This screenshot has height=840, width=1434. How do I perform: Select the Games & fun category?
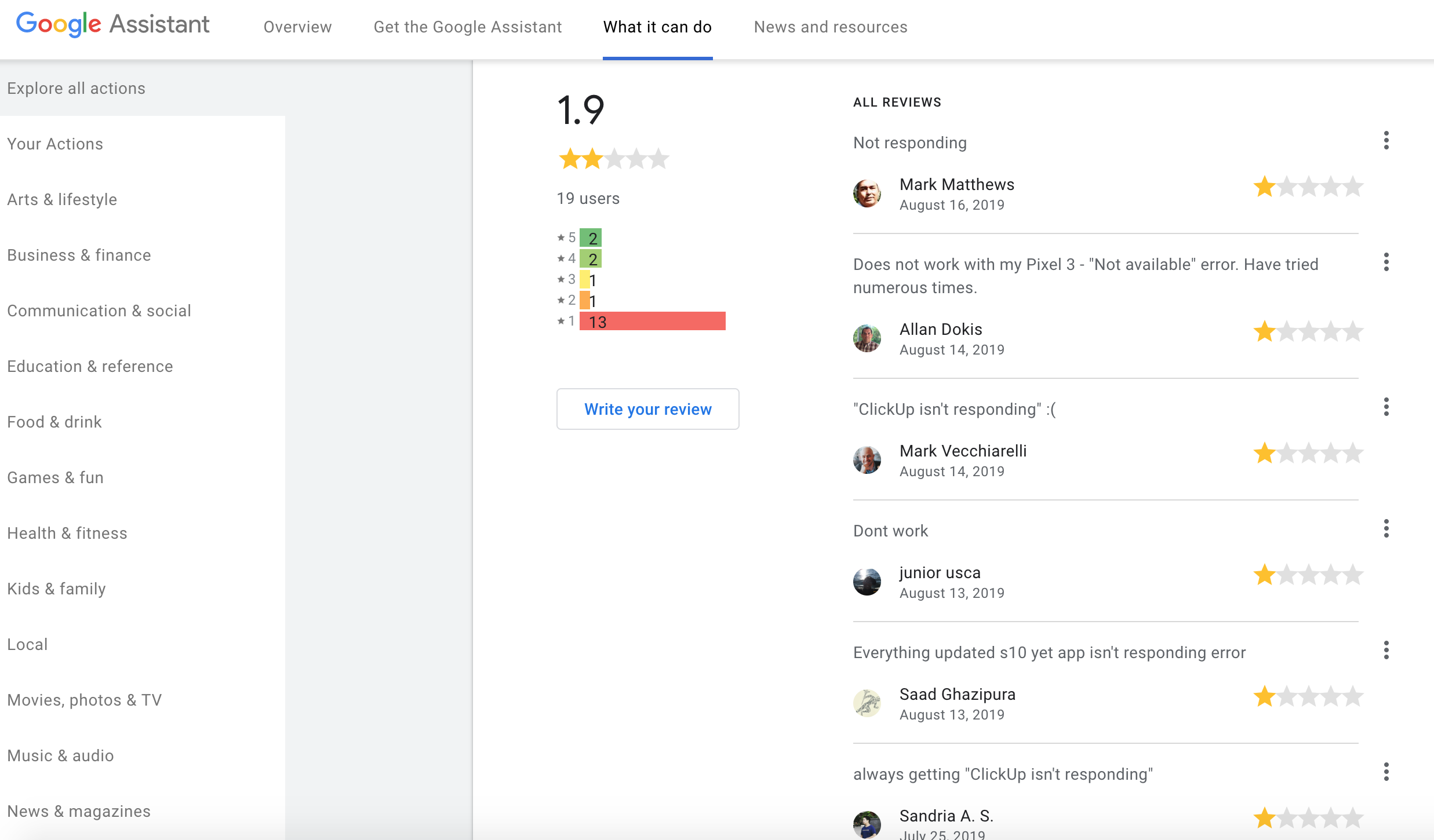coord(55,477)
